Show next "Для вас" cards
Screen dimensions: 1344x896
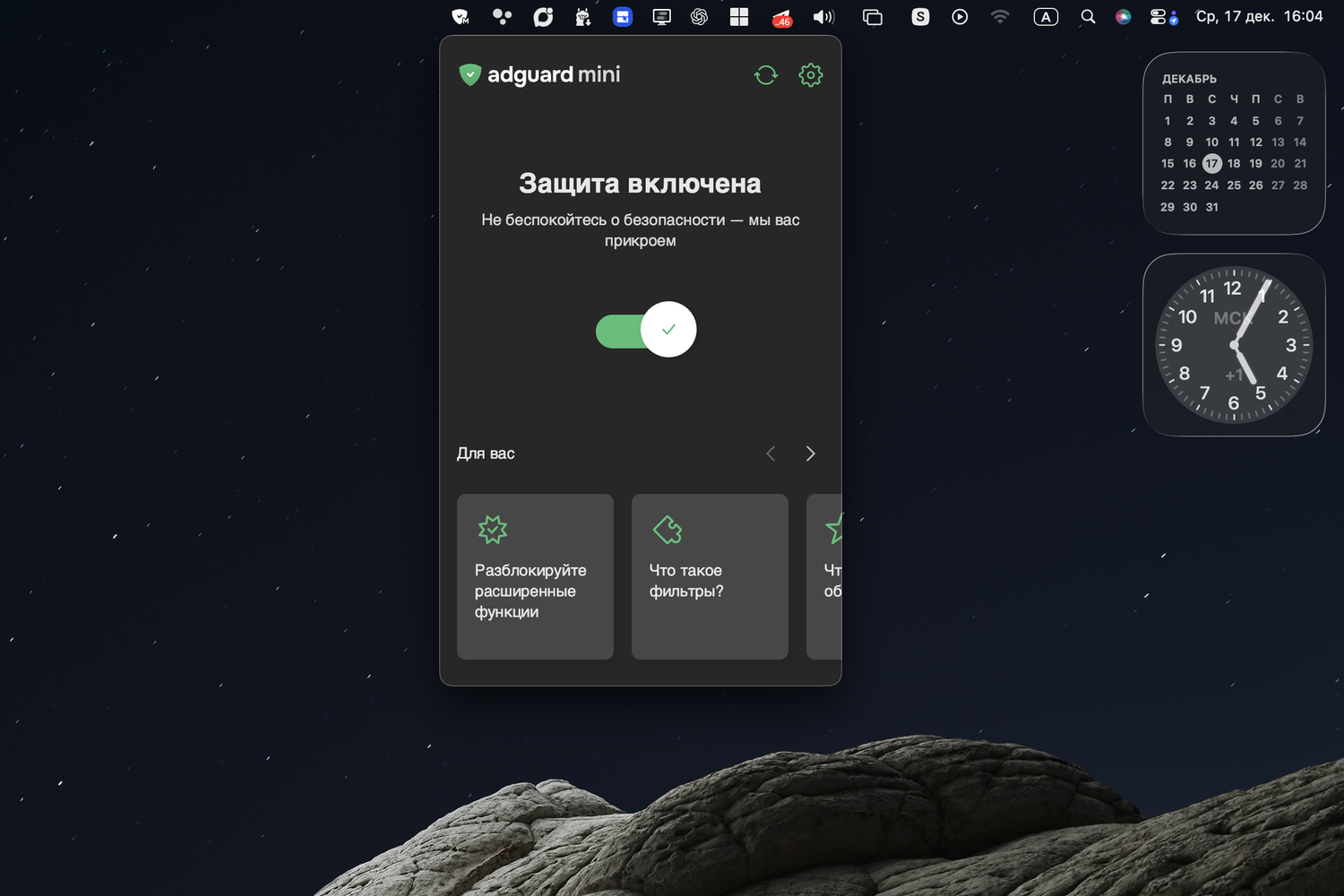[810, 453]
